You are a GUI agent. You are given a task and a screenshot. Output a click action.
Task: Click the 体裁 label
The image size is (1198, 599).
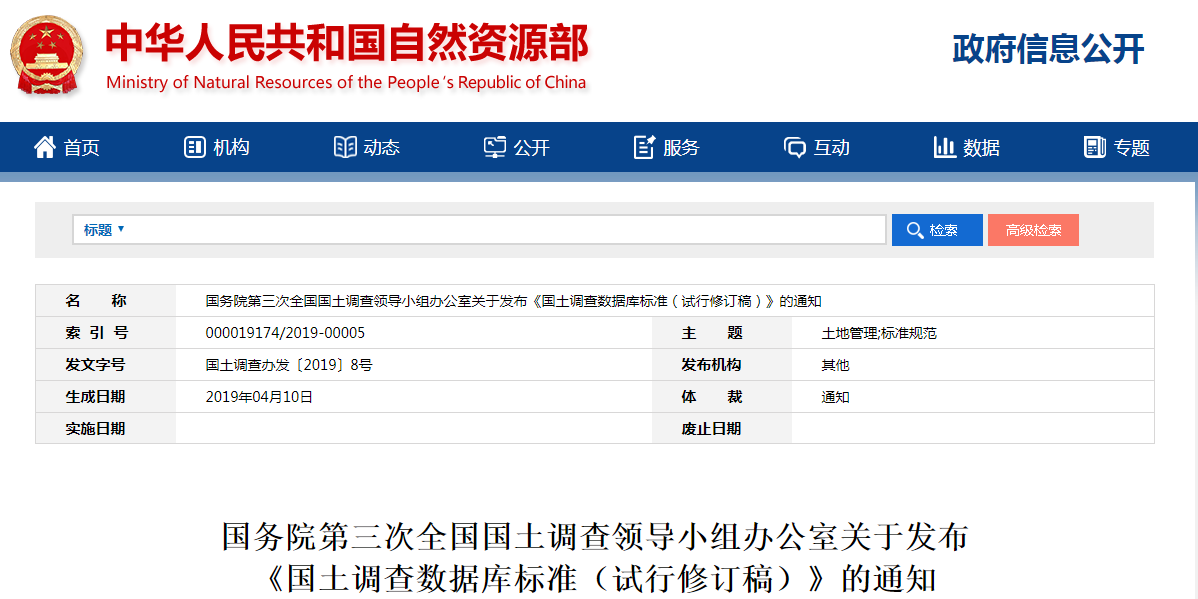(711, 397)
